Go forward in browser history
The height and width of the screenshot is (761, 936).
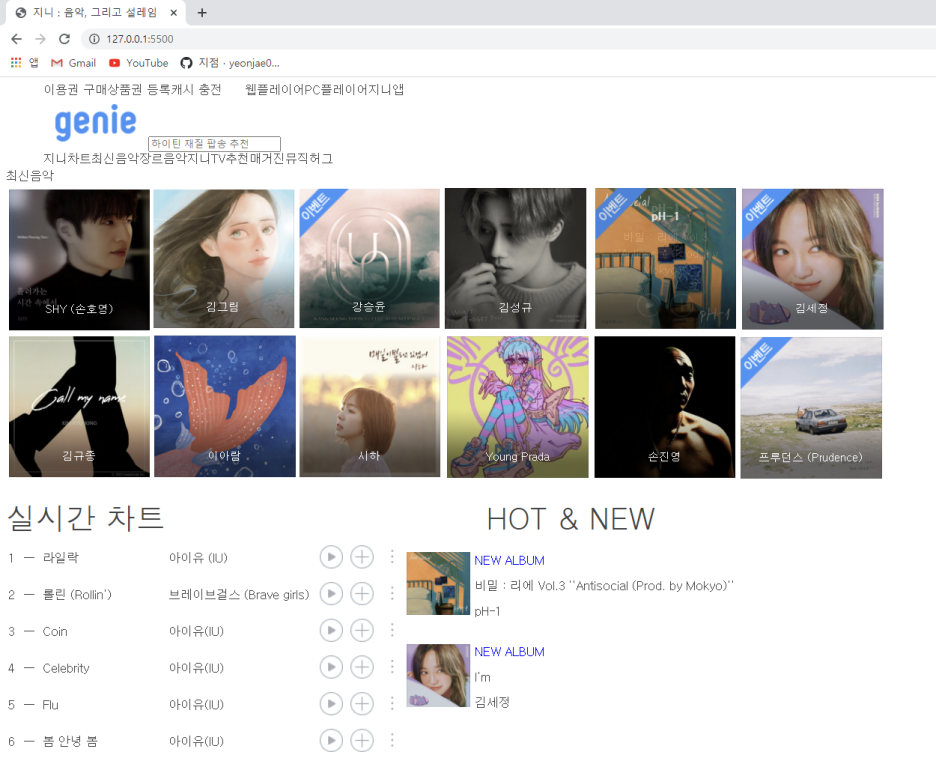(40, 39)
